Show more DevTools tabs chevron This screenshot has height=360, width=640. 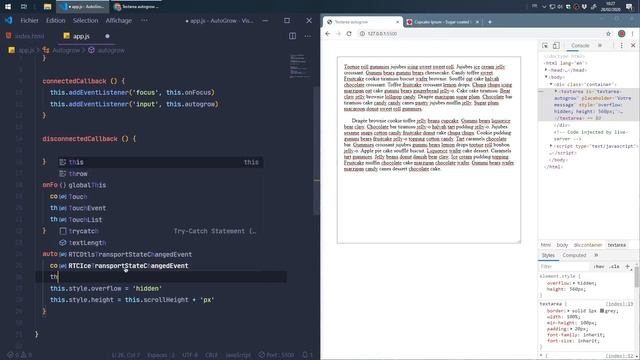click(x=600, y=45)
